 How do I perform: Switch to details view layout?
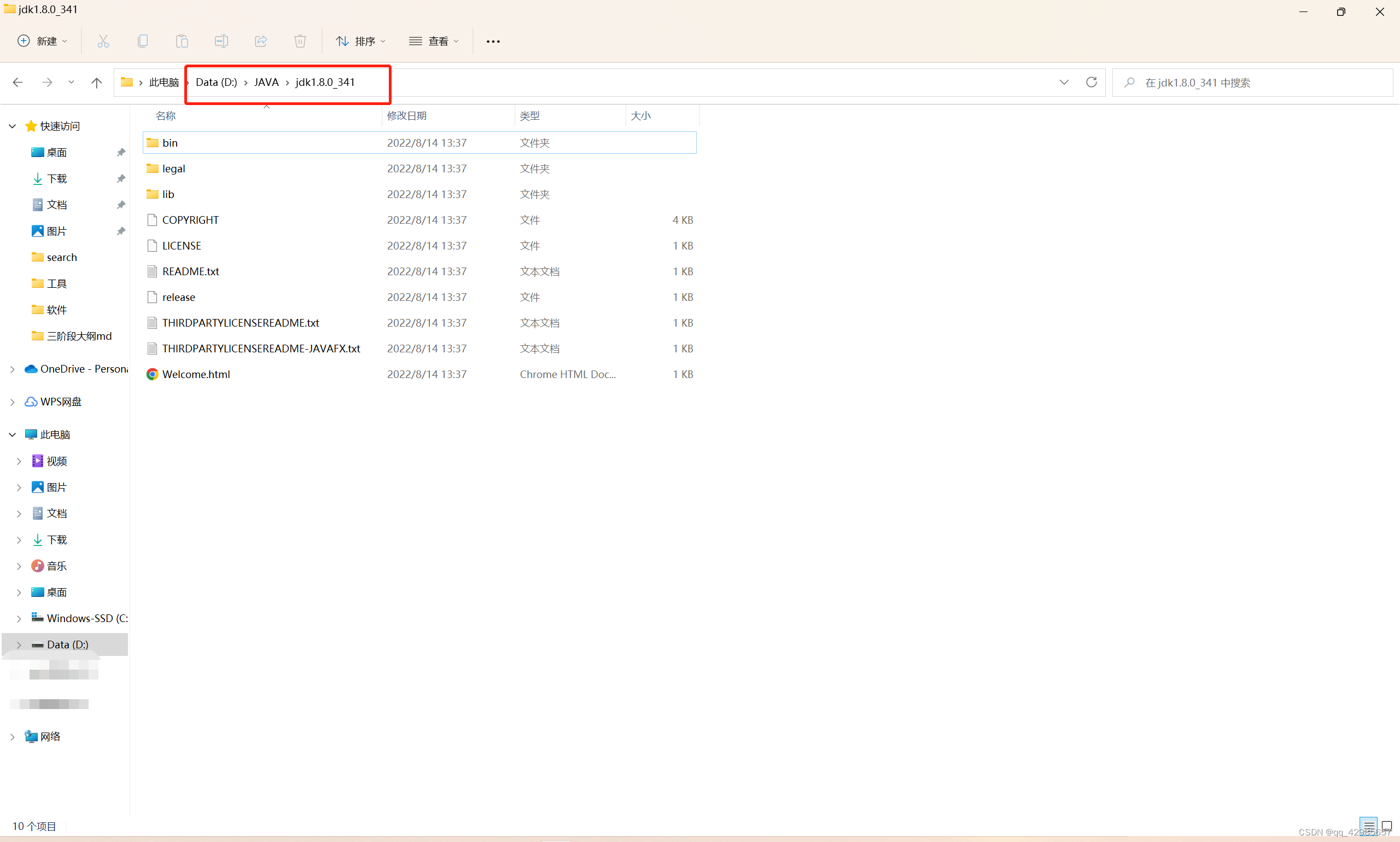pos(1369,826)
